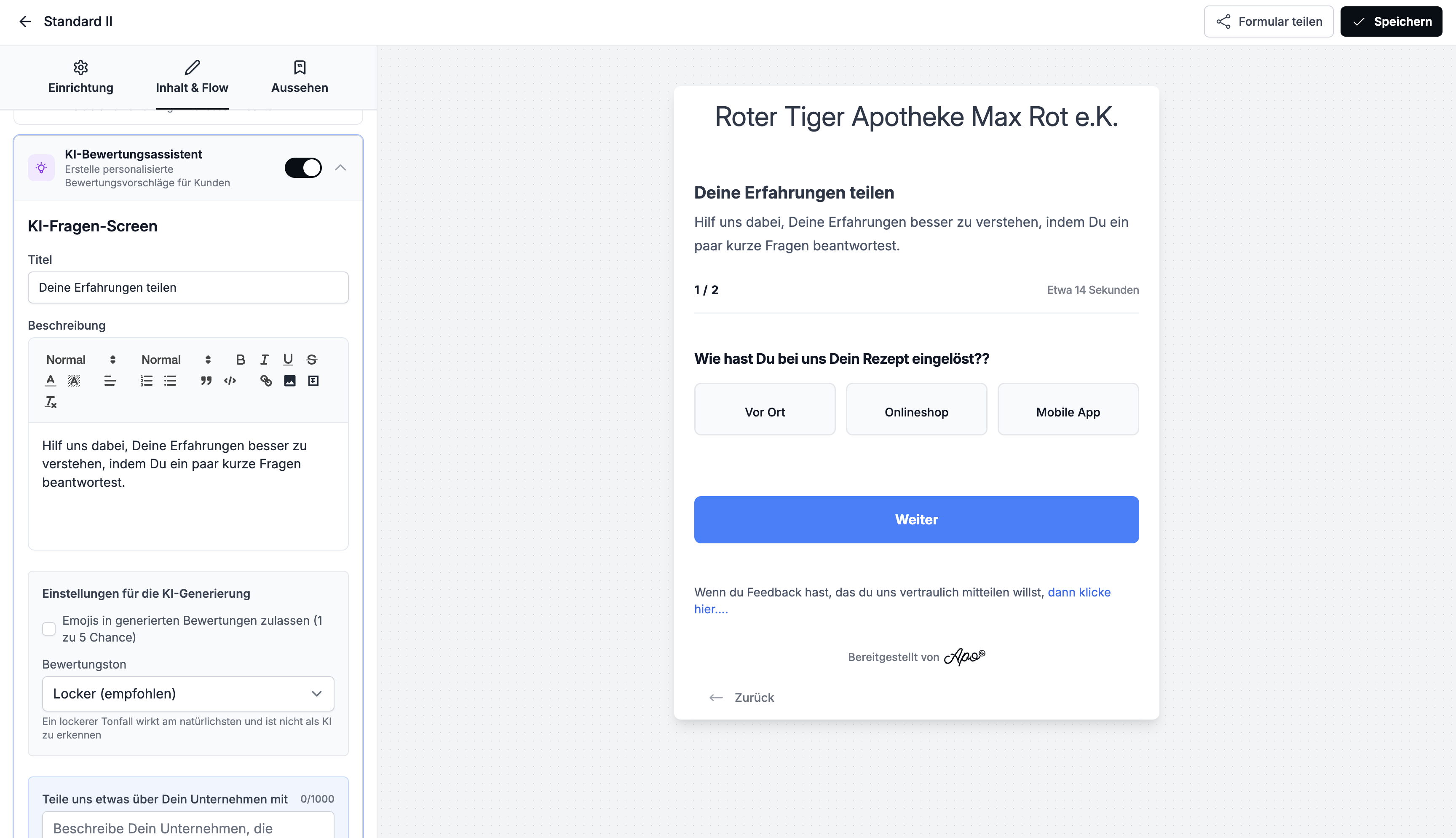This screenshot has height=838, width=1456.
Task: Collapse the KI-Bewertungsassistent section
Action: coord(340,167)
